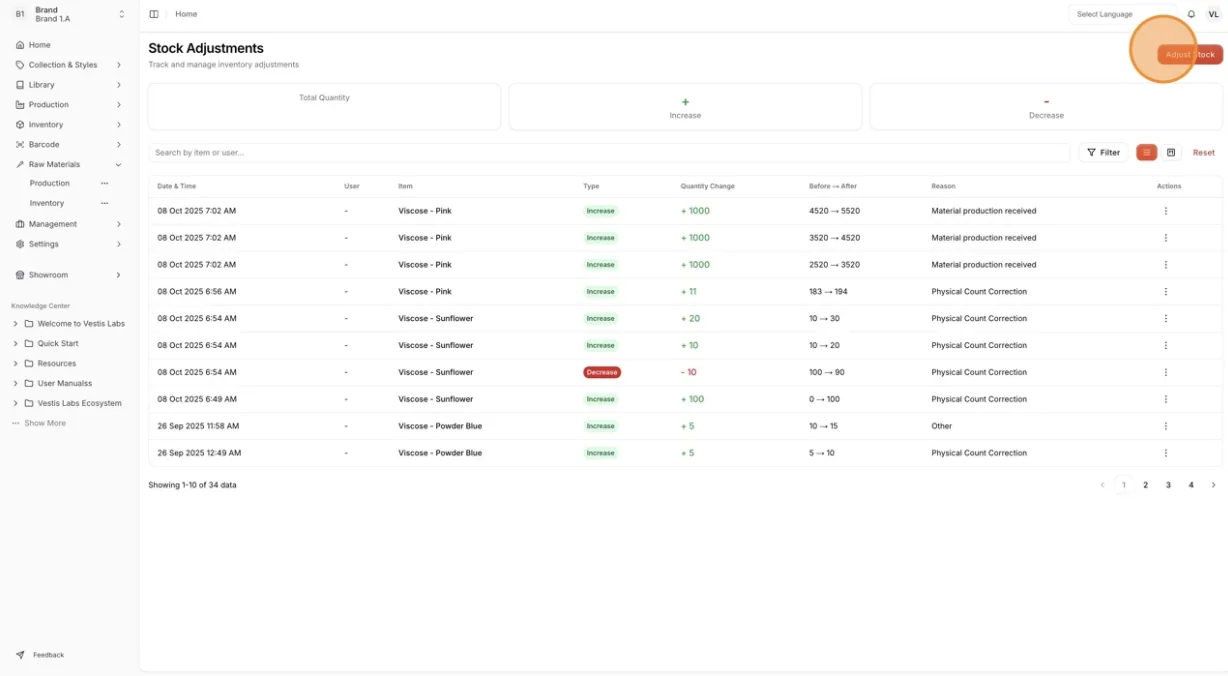This screenshot has height=676, width=1228.
Task: Open actions for 10 → 15 Powder Blue row
Action: click(1165, 426)
